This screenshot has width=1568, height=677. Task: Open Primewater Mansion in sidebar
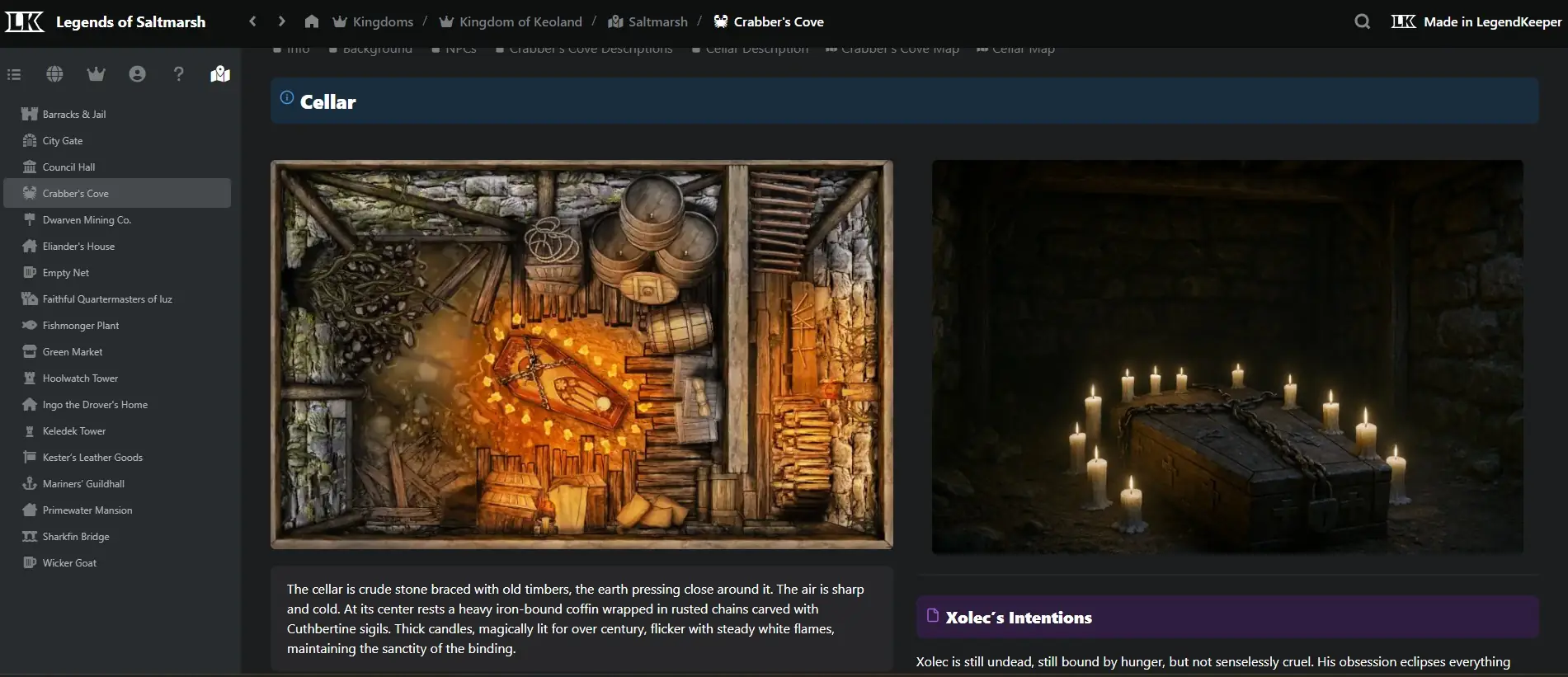(87, 510)
